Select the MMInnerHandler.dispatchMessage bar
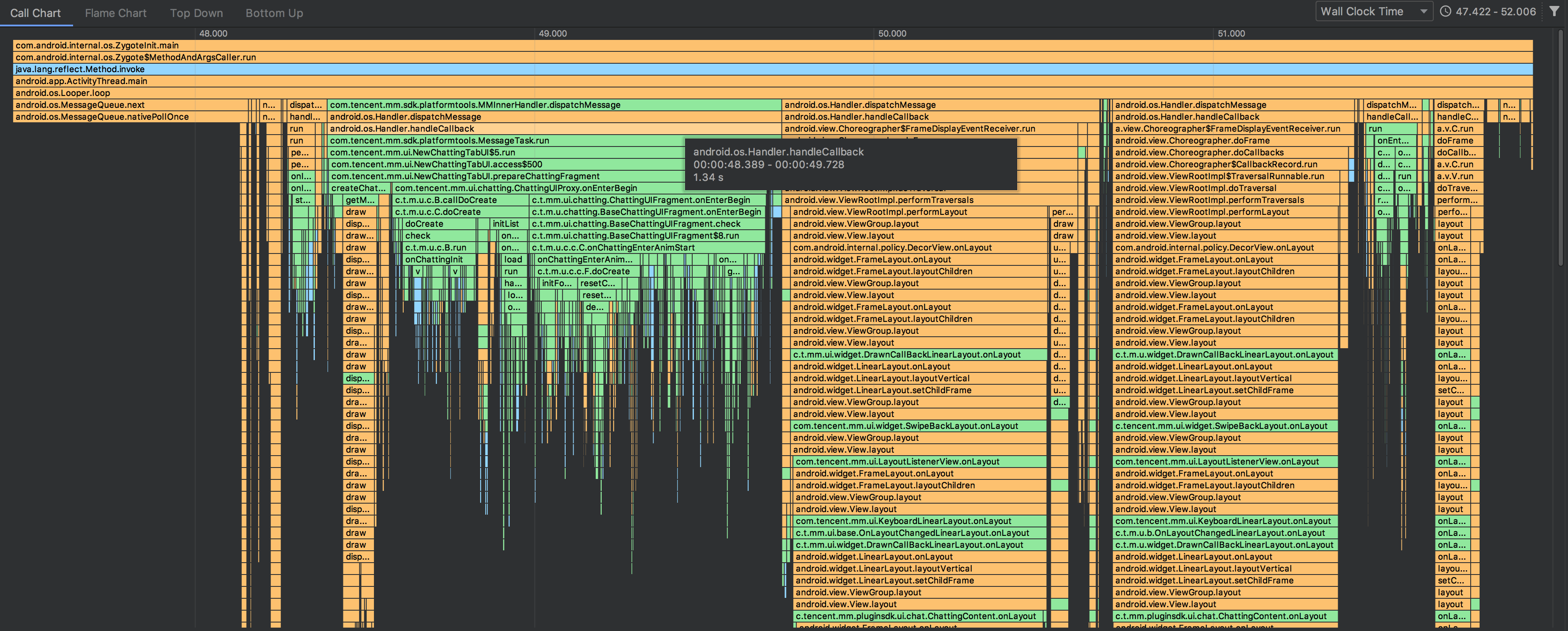This screenshot has width=1568, height=631. point(554,104)
